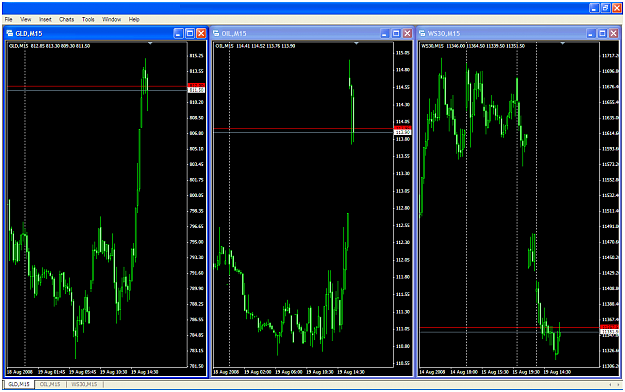Click the 111.05 price on OIL scale
625x392 pixels.
pos(403,329)
